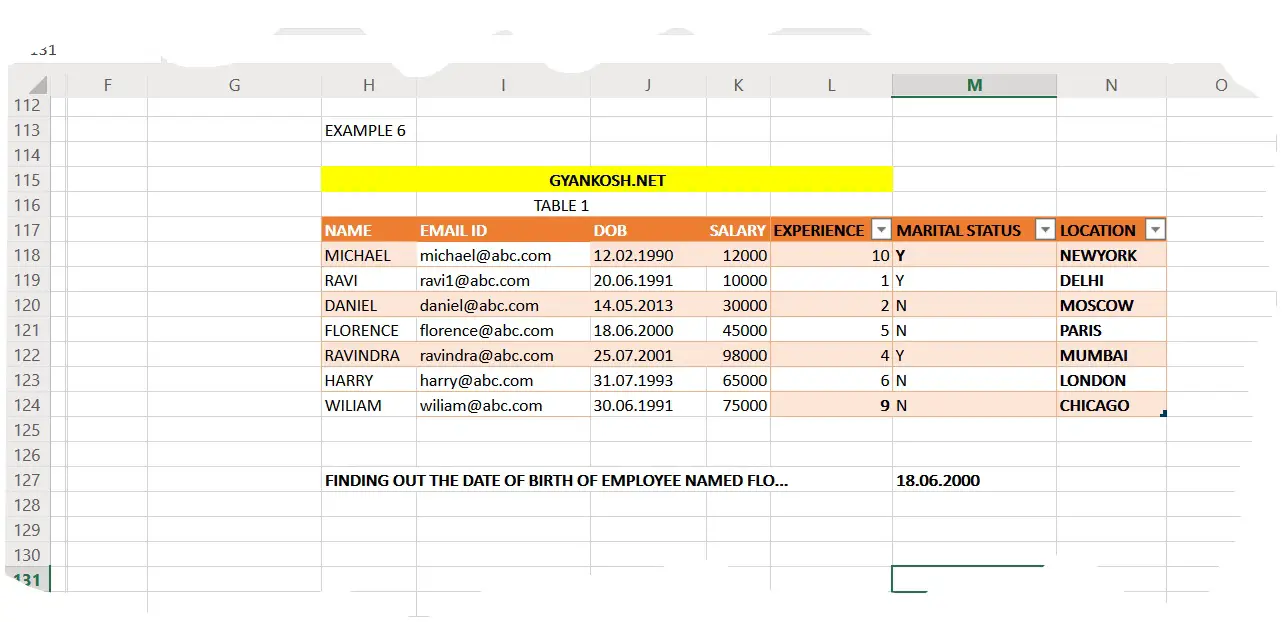Click the EMAIL ID header cell
Viewport: 1282px width, 622px height.
click(x=503, y=230)
